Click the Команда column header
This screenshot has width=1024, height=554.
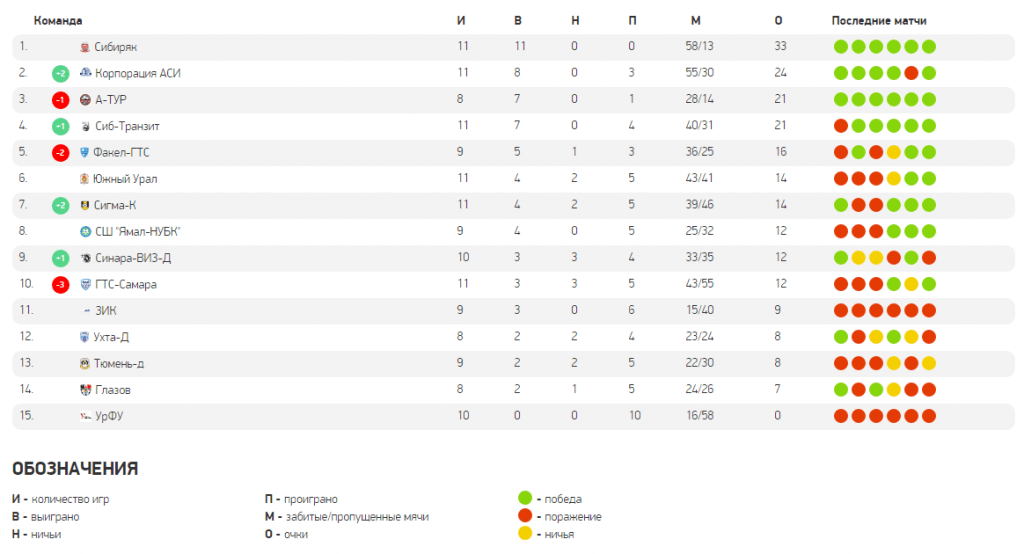coord(58,20)
